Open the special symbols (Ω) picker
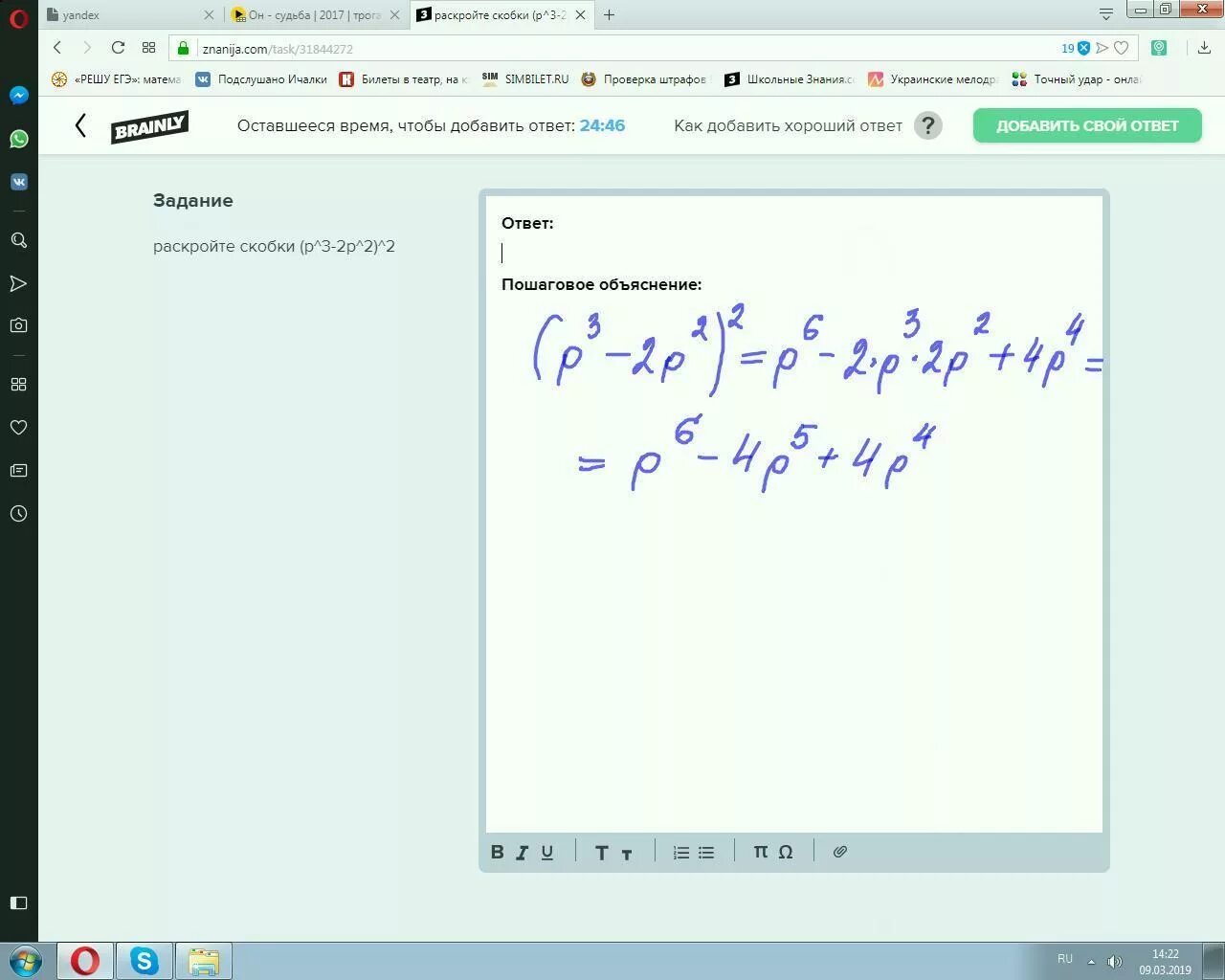This screenshot has height=980, width=1225. tap(786, 852)
